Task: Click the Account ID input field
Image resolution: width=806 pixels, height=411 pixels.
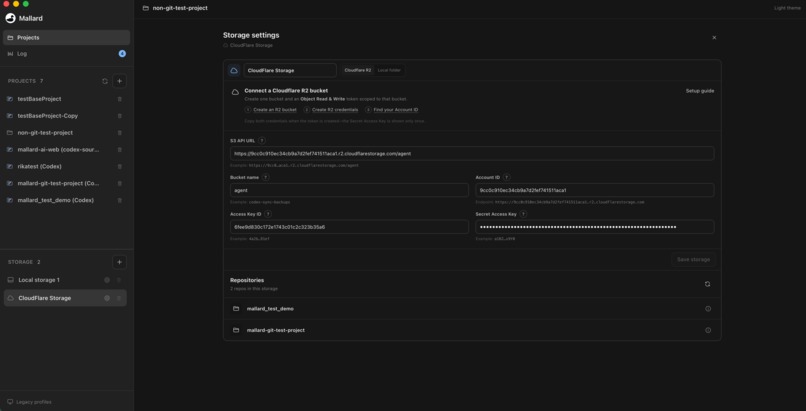Action: [595, 190]
